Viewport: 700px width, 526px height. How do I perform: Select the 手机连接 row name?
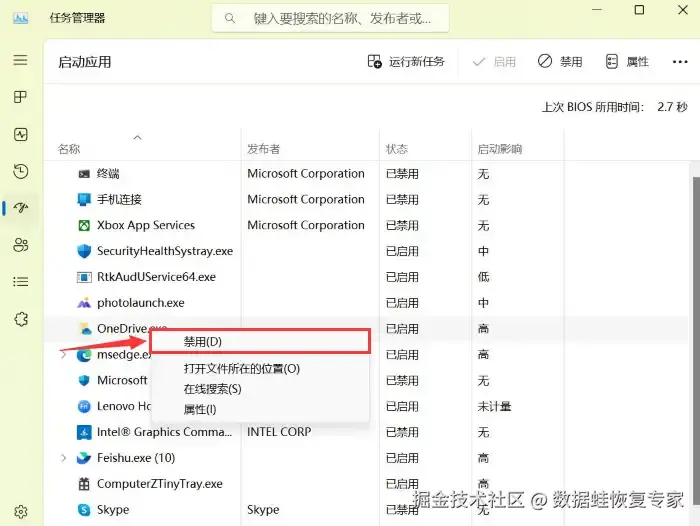[x=119, y=200]
